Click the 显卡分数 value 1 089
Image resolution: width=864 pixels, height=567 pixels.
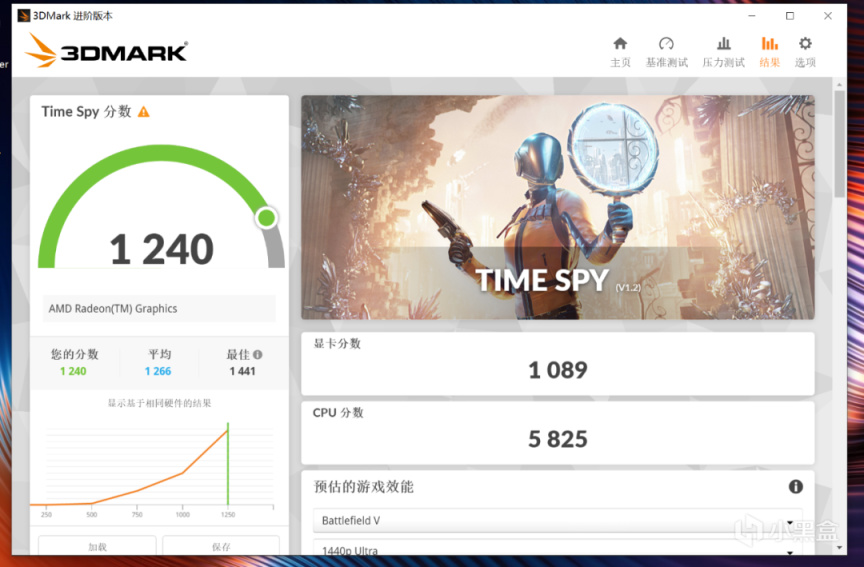(558, 370)
